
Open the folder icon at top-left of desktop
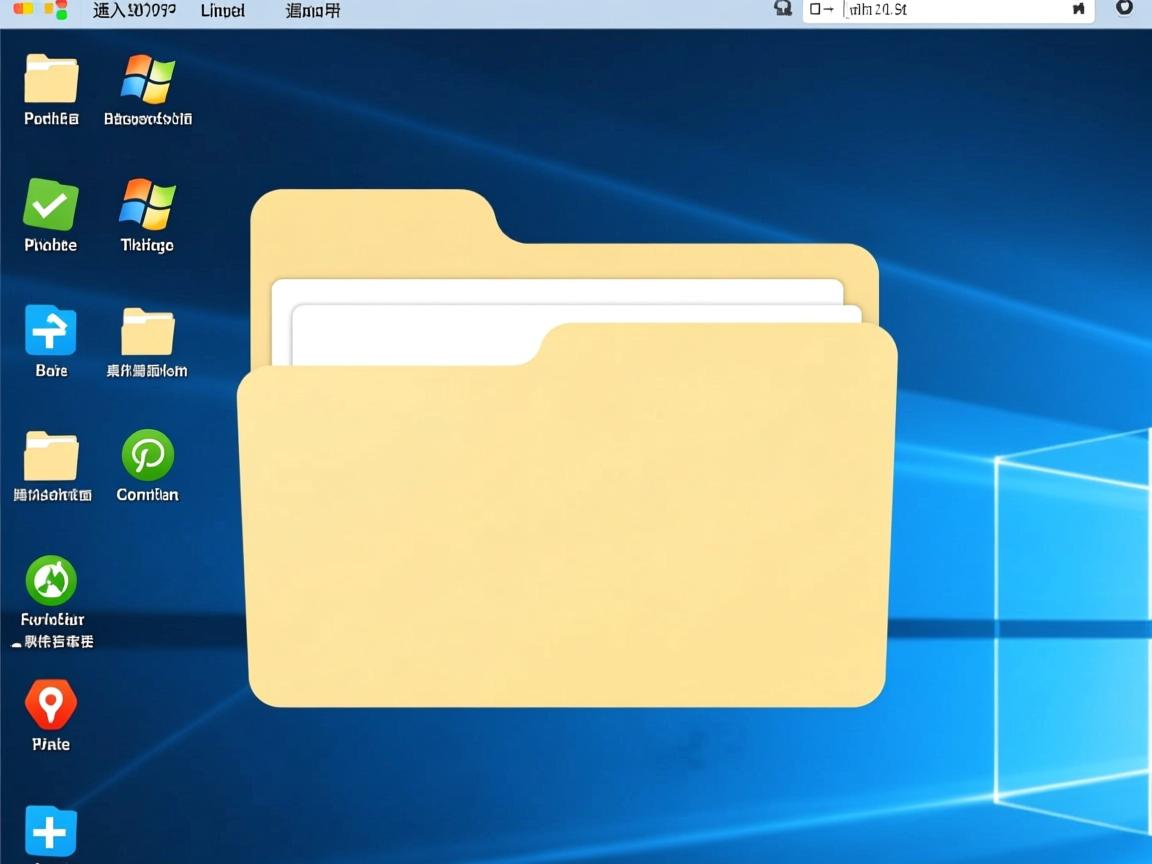point(51,79)
